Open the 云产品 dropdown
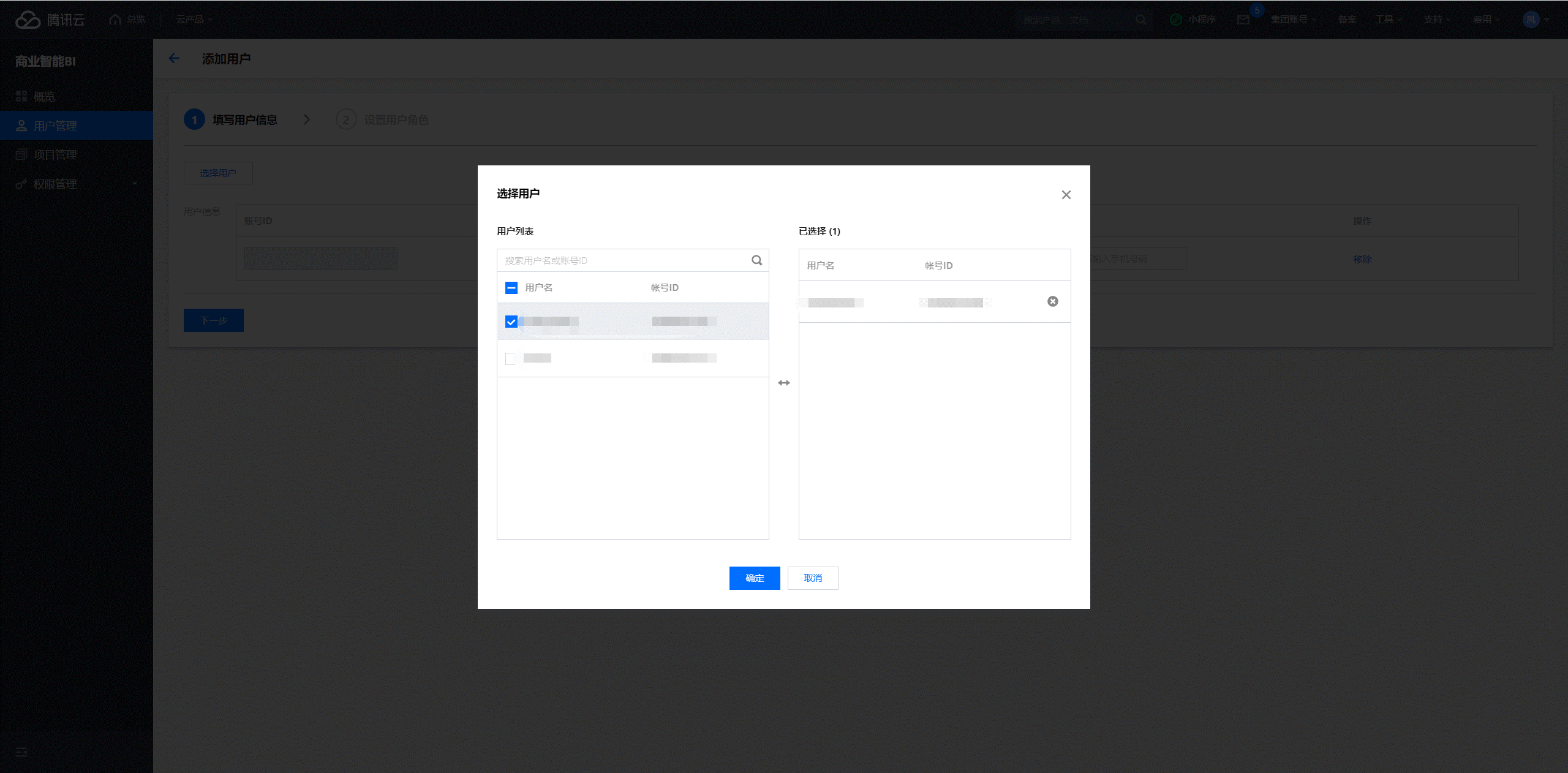The image size is (1568, 773). click(194, 20)
